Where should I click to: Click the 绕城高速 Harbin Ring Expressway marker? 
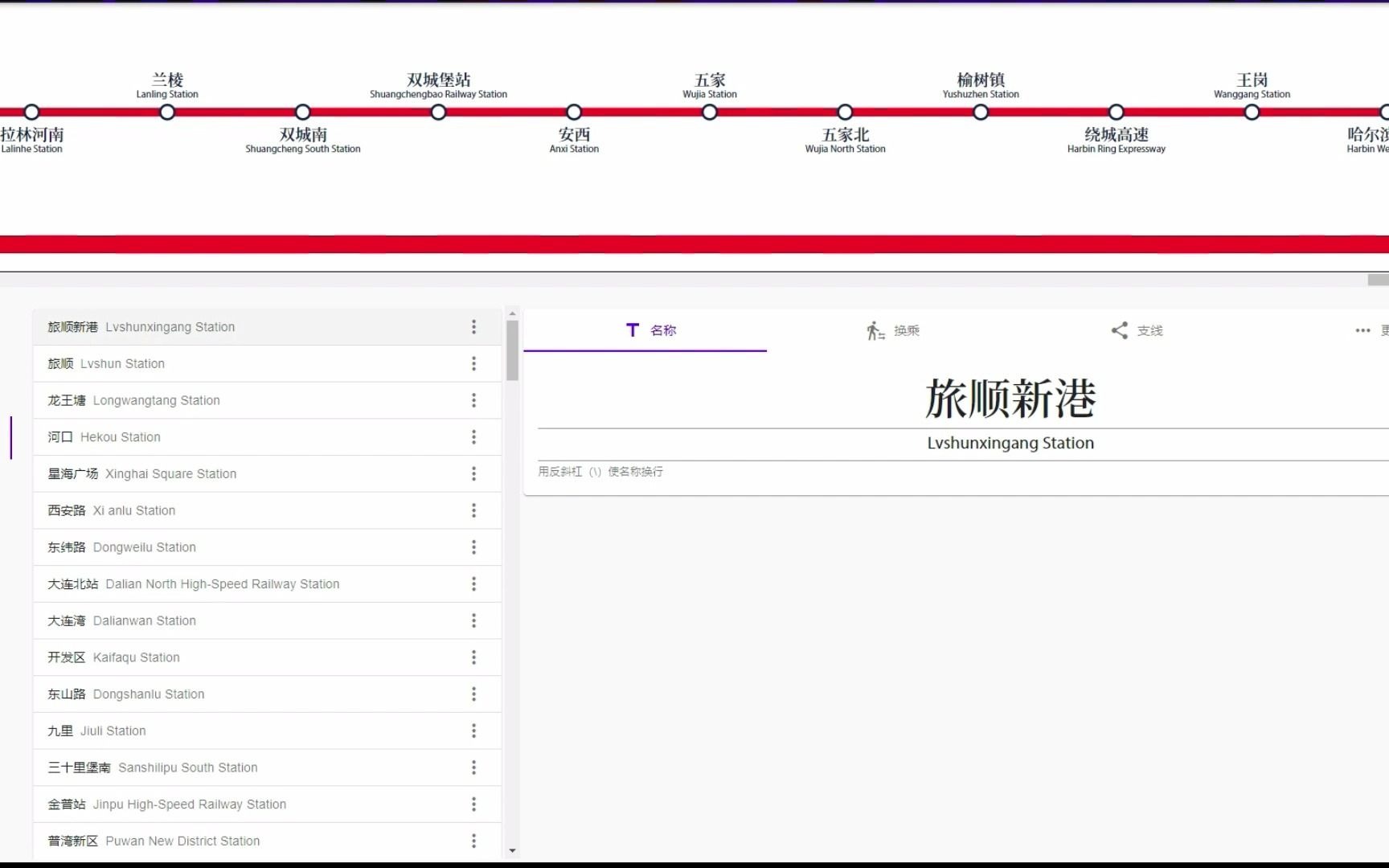[x=1117, y=112]
